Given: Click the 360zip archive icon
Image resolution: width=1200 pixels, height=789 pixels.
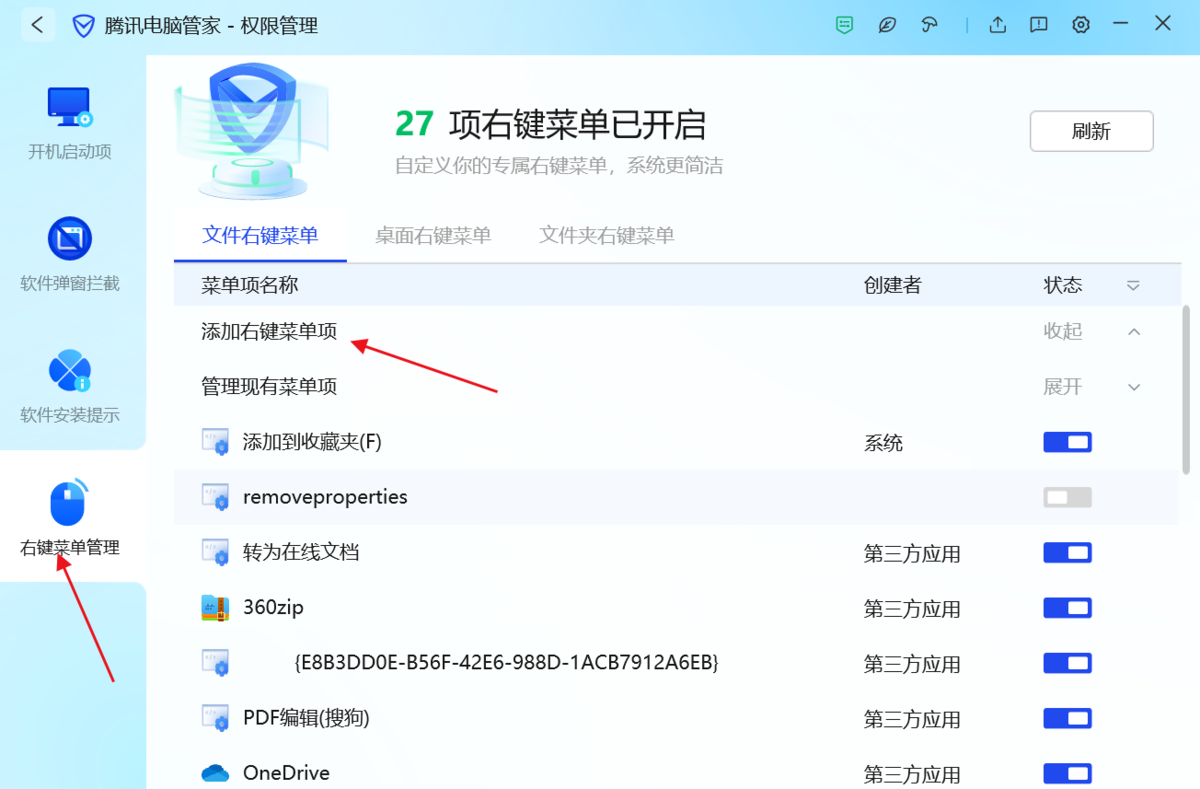Looking at the screenshot, I should (x=215, y=608).
